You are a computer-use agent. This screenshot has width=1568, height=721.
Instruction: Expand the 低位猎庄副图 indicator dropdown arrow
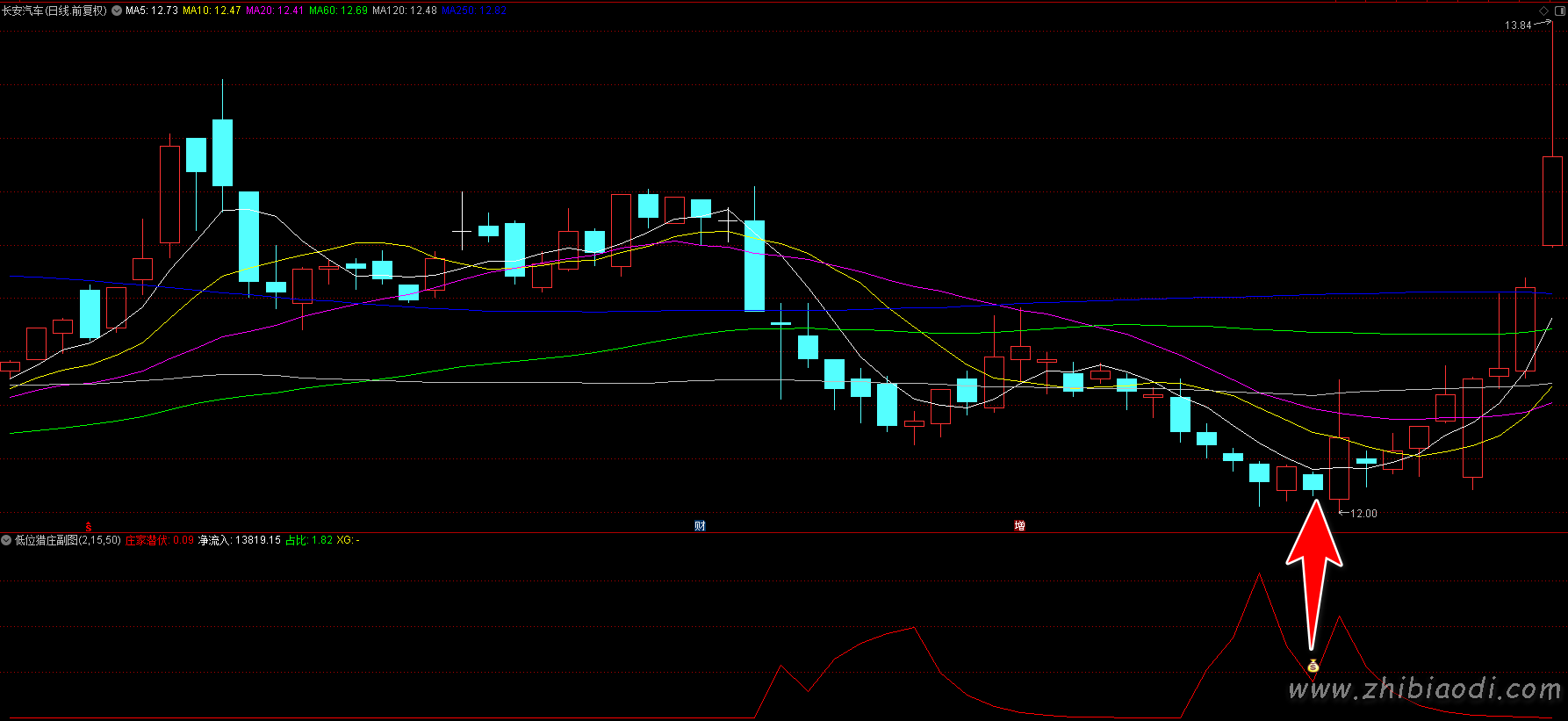point(6,540)
